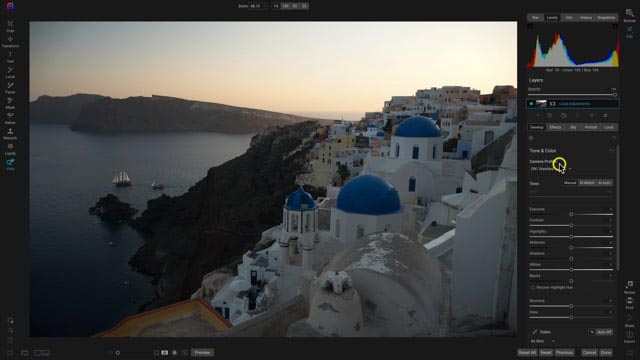Click the Color eyedropper icon
640x360 pixels.
(534, 332)
